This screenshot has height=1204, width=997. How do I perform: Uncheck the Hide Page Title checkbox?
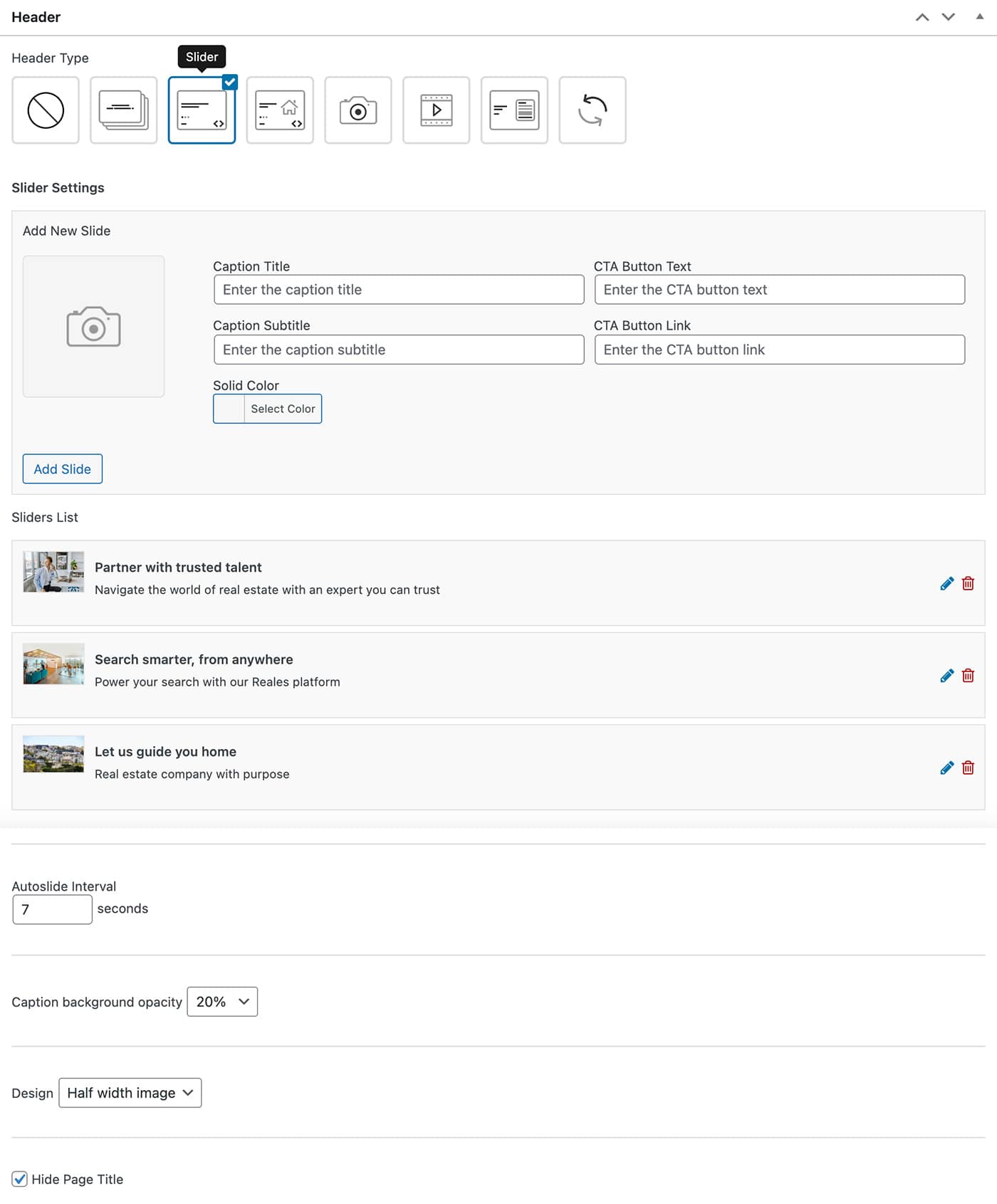click(x=20, y=1179)
